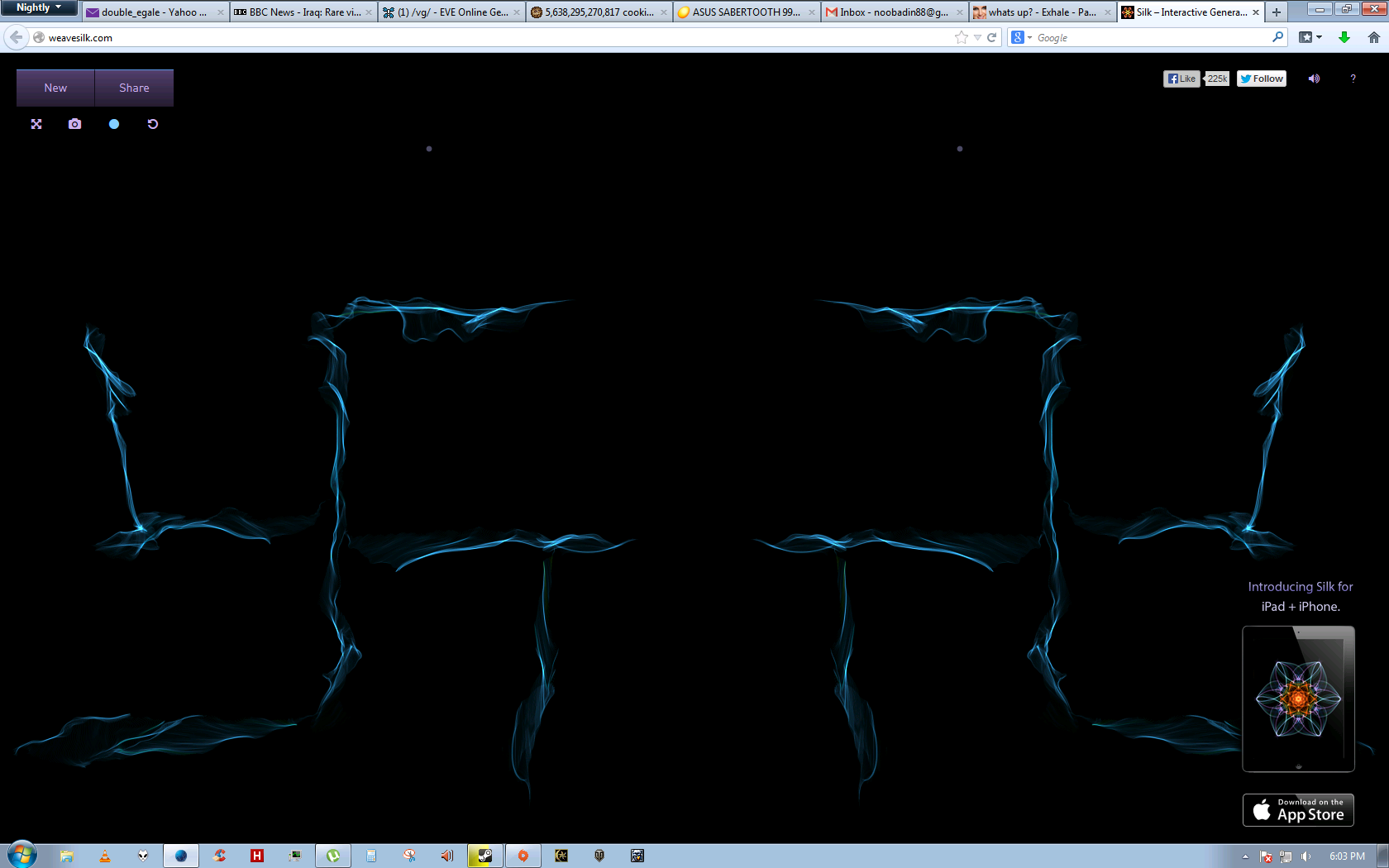1389x868 pixels.
Task: Open the bookmarks menu button
Action: [x=1310, y=37]
